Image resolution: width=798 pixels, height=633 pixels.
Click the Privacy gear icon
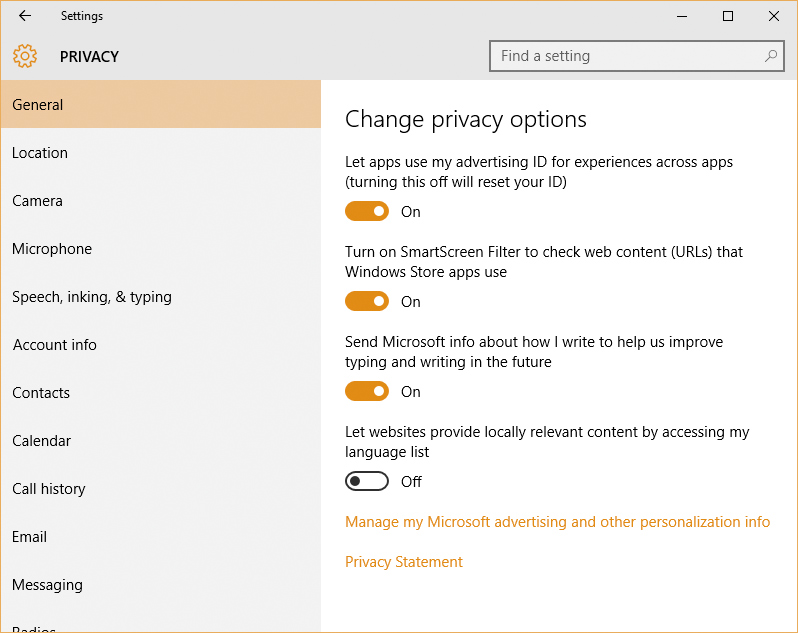pyautogui.click(x=25, y=56)
